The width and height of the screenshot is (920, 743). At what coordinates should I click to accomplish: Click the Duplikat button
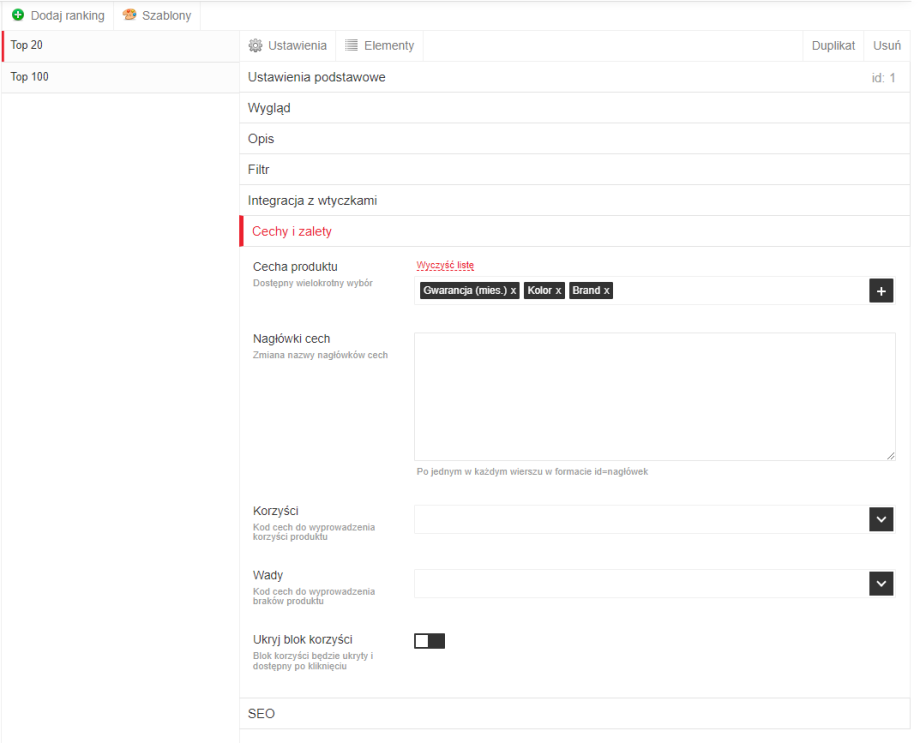[833, 46]
